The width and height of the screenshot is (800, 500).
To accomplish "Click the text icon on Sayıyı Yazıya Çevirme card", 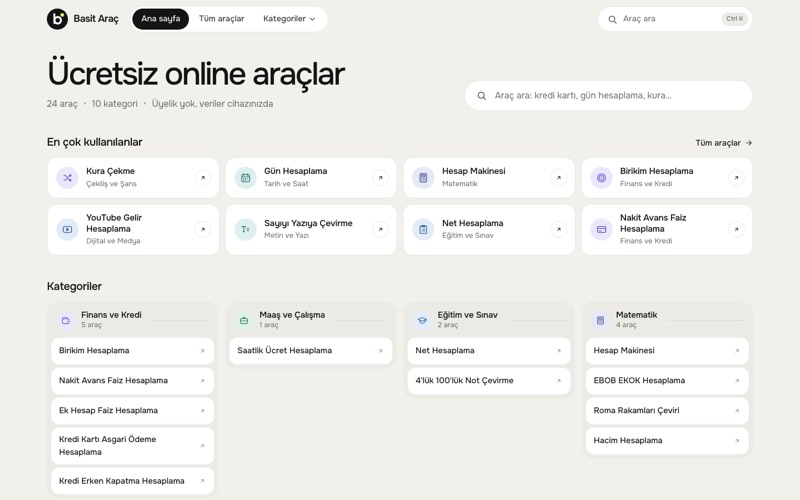I will click(x=245, y=229).
